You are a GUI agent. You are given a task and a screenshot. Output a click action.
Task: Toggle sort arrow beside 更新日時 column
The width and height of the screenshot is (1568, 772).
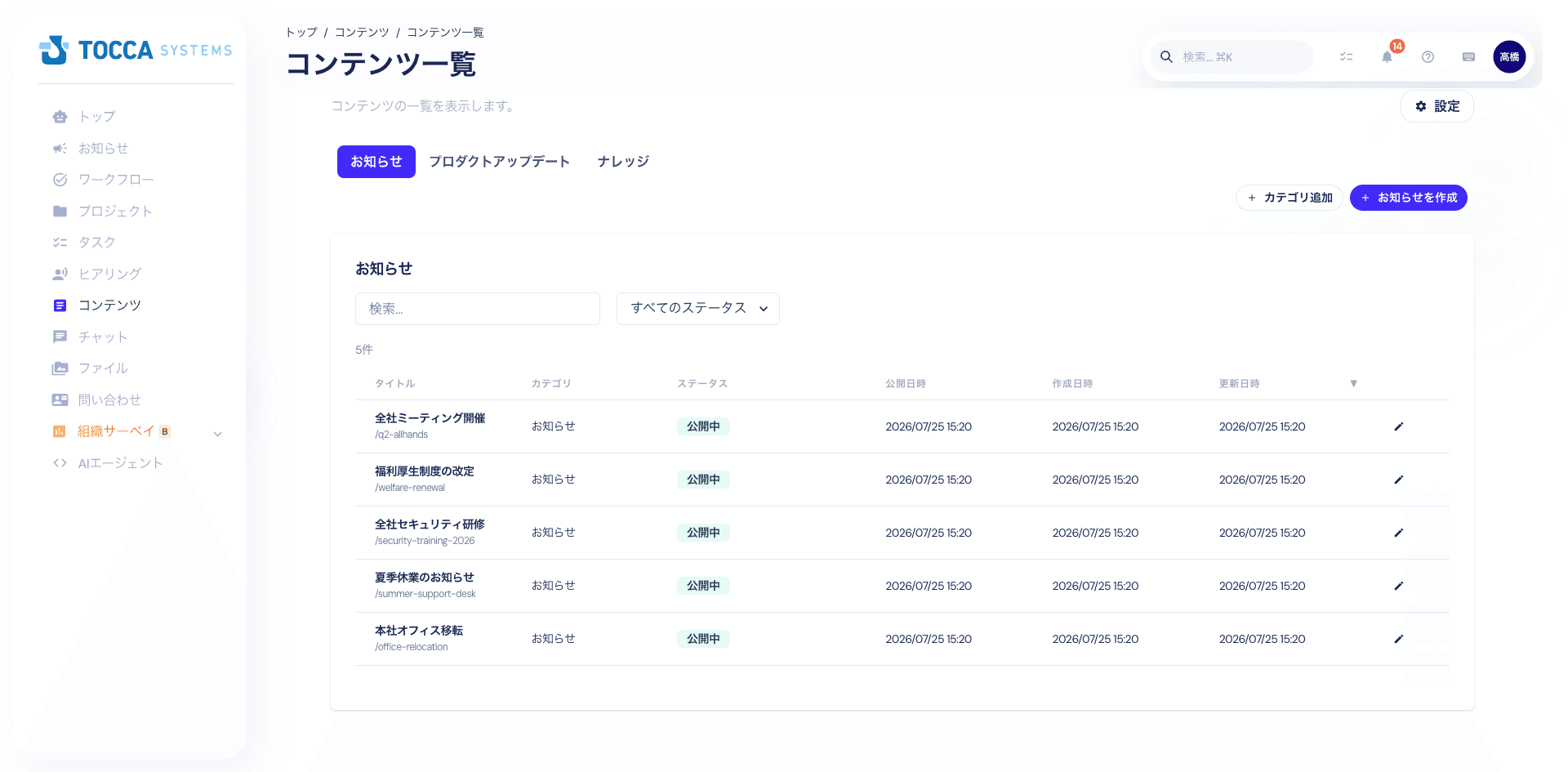1353,383
